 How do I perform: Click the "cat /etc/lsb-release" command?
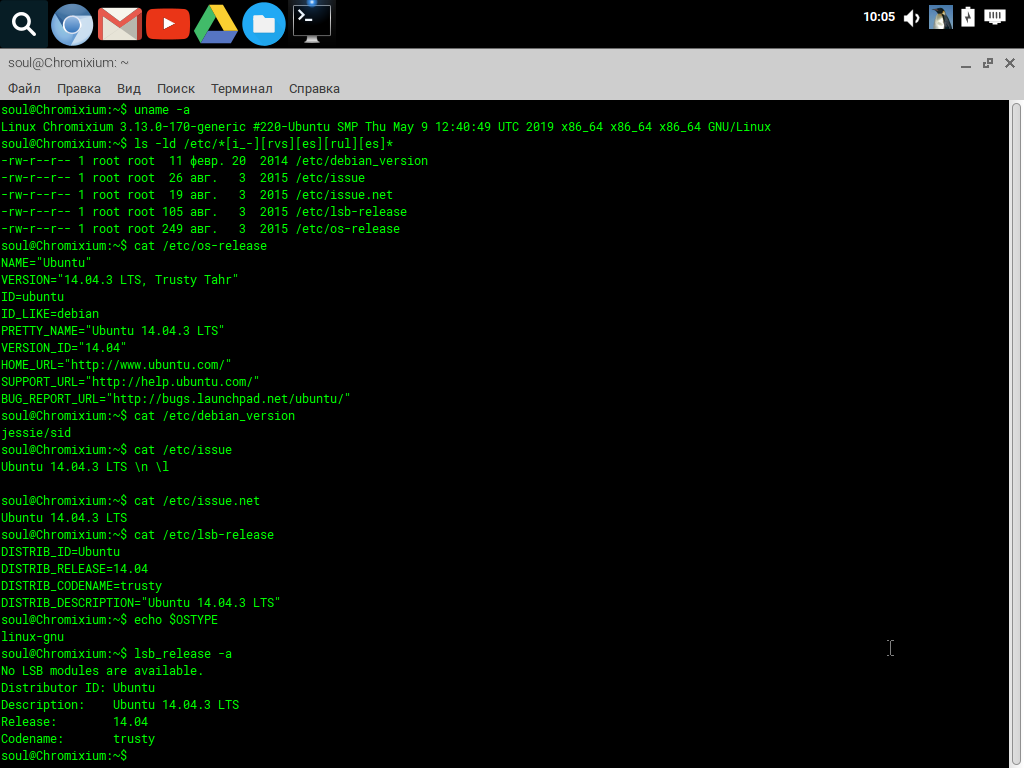point(204,534)
